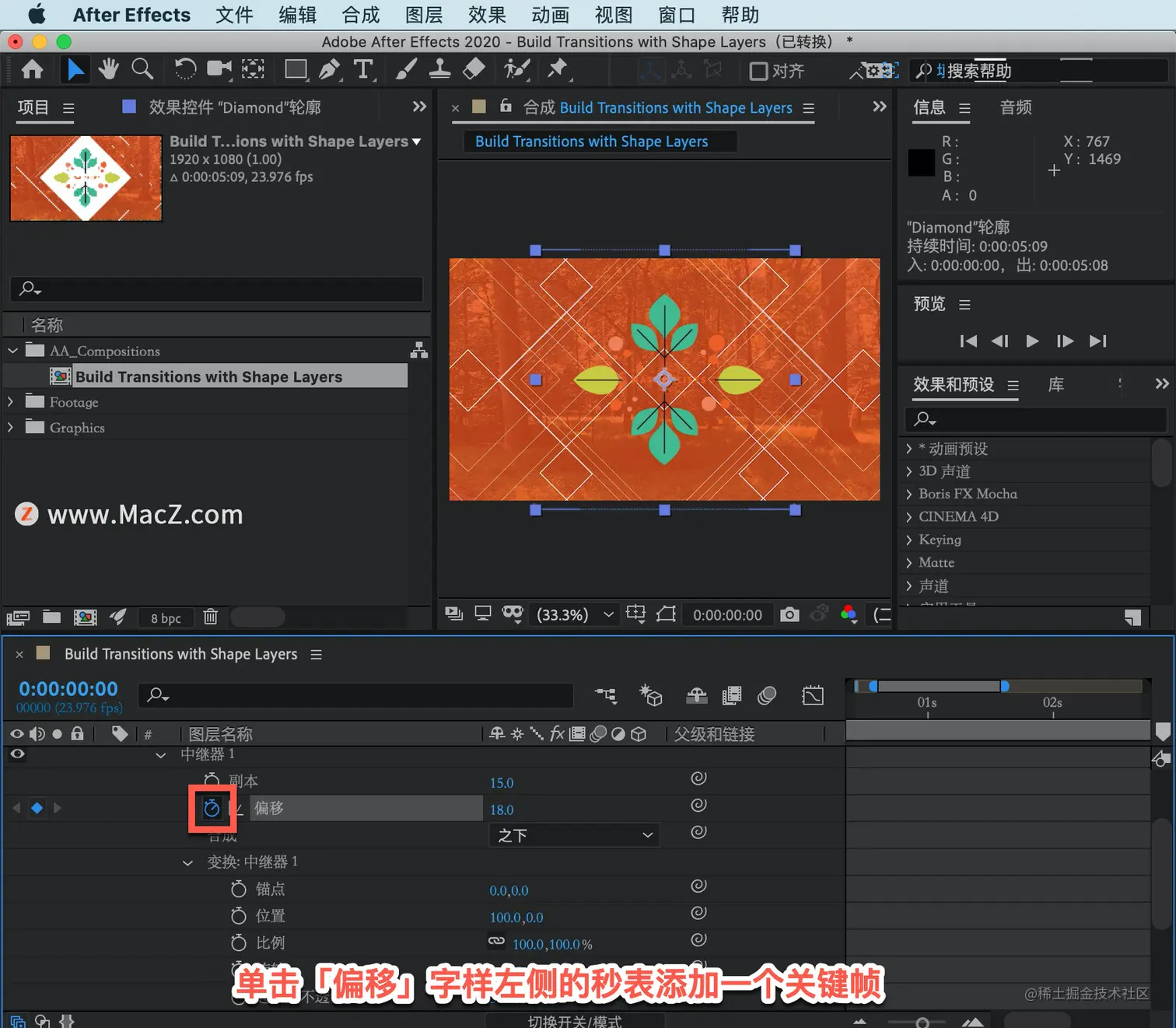
Task: Open the 合成 menu
Action: 361,15
